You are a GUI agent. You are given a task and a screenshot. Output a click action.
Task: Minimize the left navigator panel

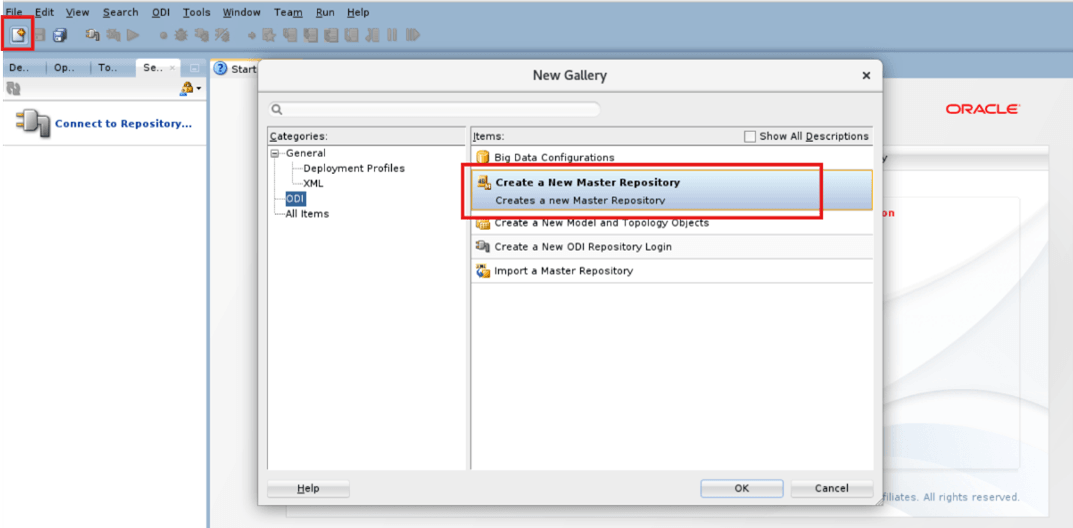[194, 68]
